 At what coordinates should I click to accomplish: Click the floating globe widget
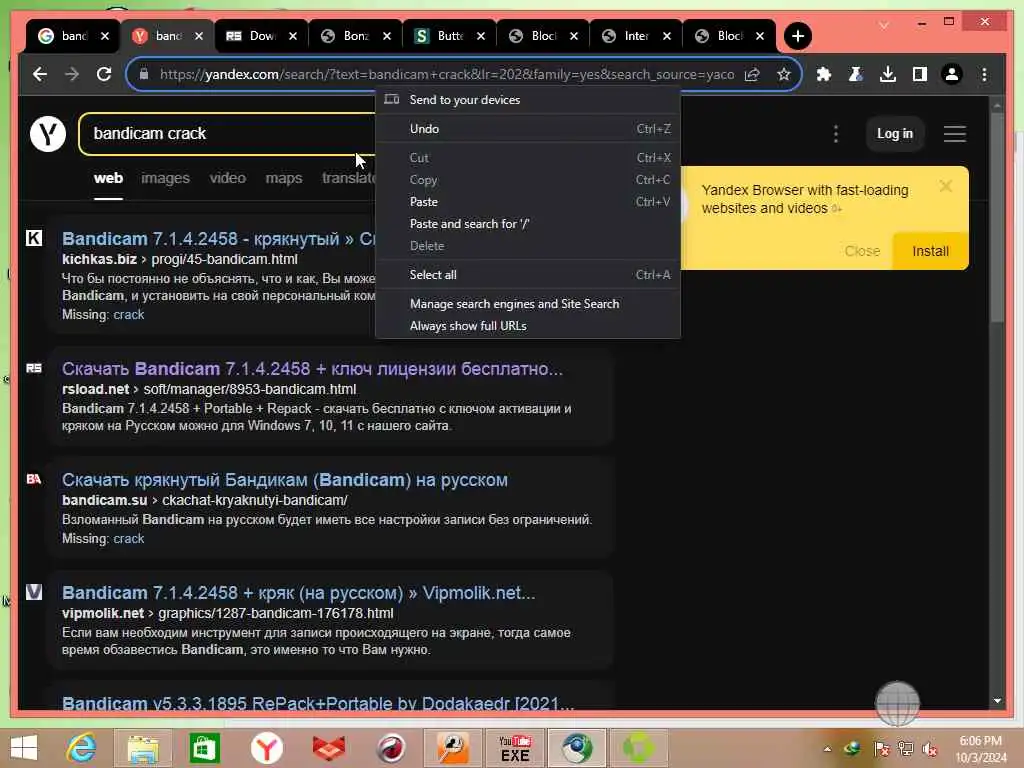pyautogui.click(x=897, y=703)
